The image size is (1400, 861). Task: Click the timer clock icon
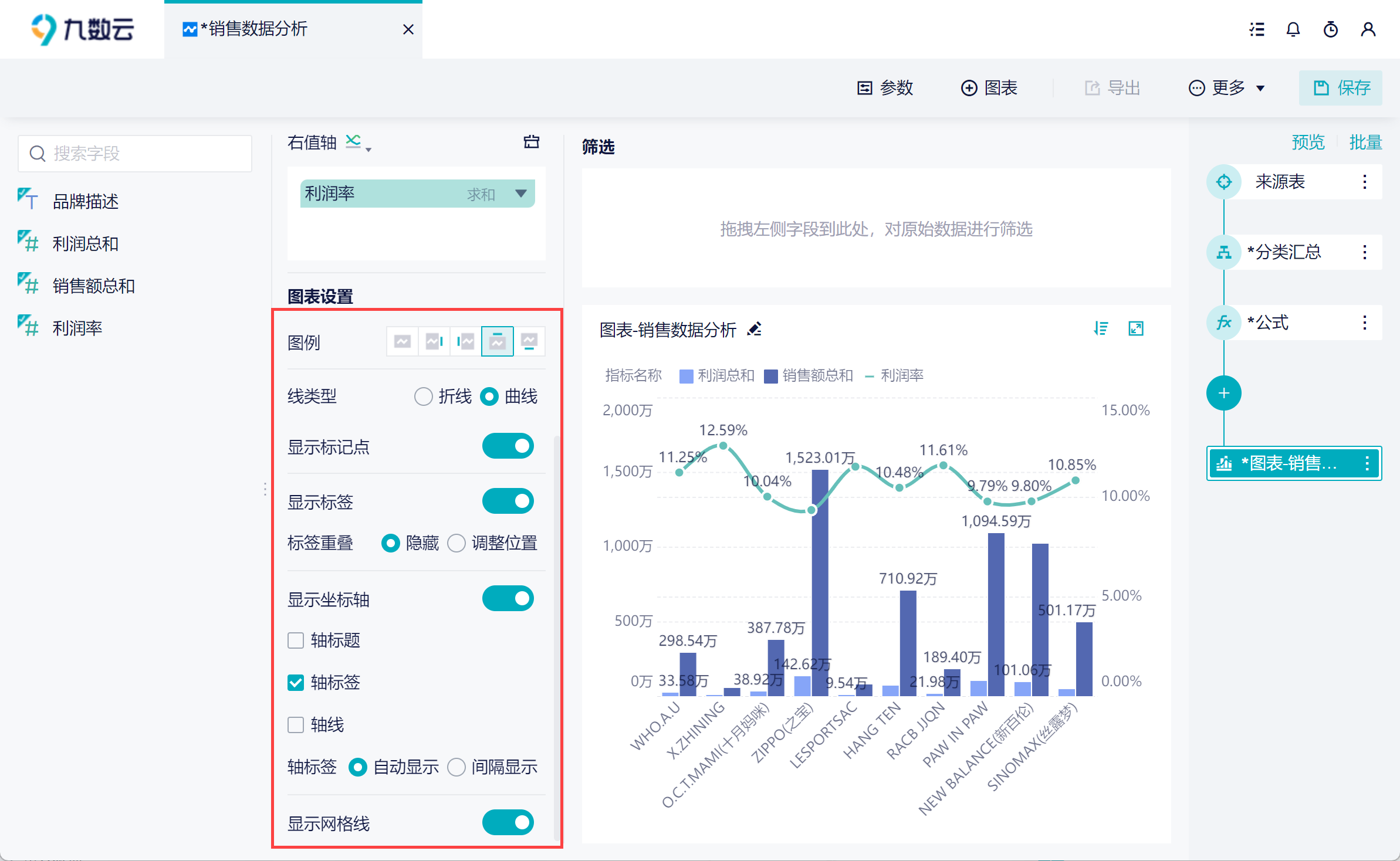pyautogui.click(x=1331, y=29)
